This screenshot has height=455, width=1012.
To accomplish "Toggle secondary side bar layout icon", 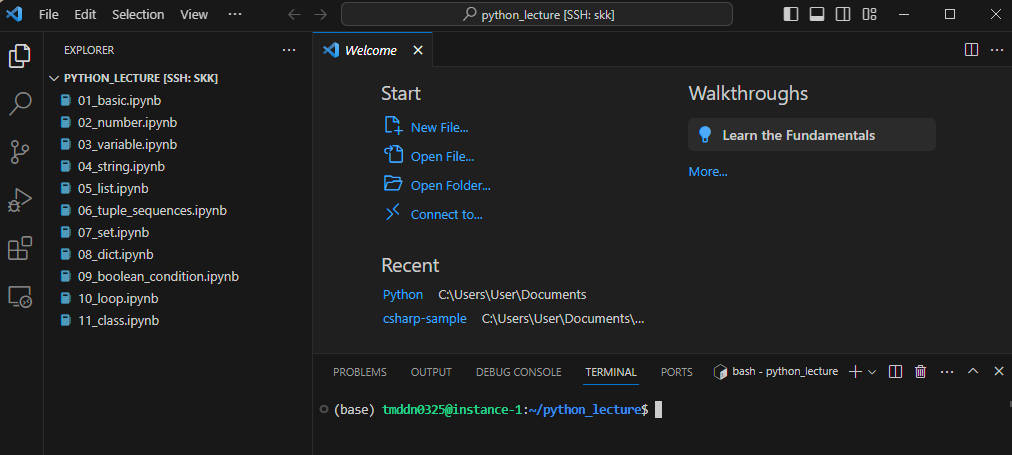I will pos(843,14).
